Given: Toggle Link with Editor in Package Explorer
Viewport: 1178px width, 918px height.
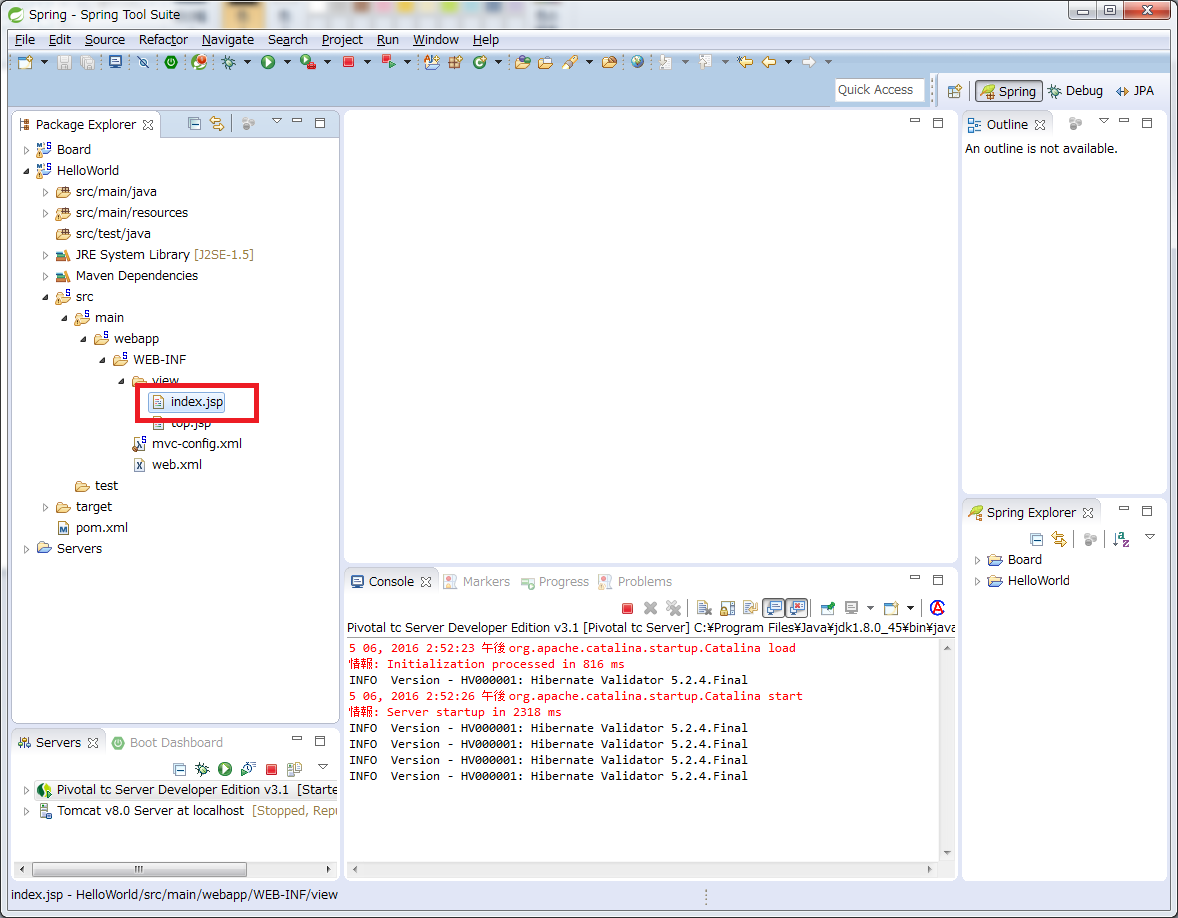Looking at the screenshot, I should click(215, 124).
